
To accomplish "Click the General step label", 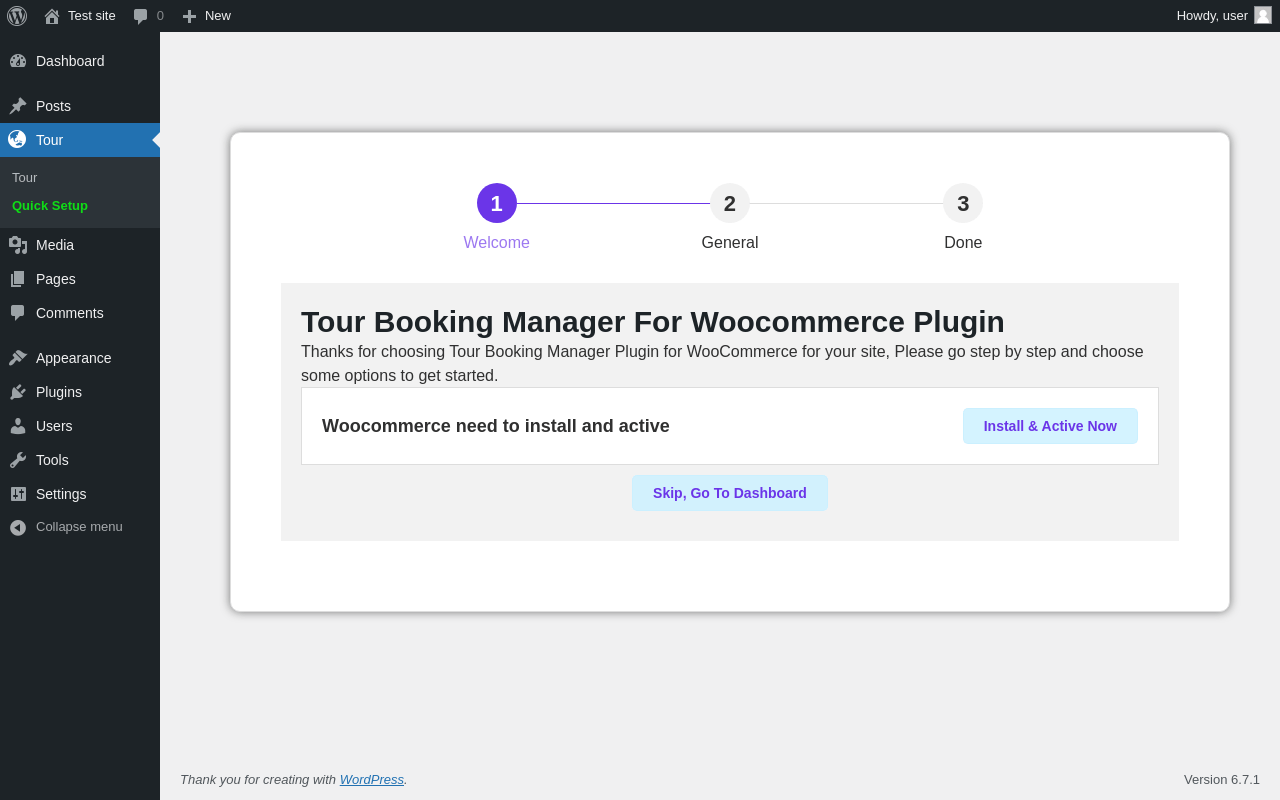I will pos(730,243).
